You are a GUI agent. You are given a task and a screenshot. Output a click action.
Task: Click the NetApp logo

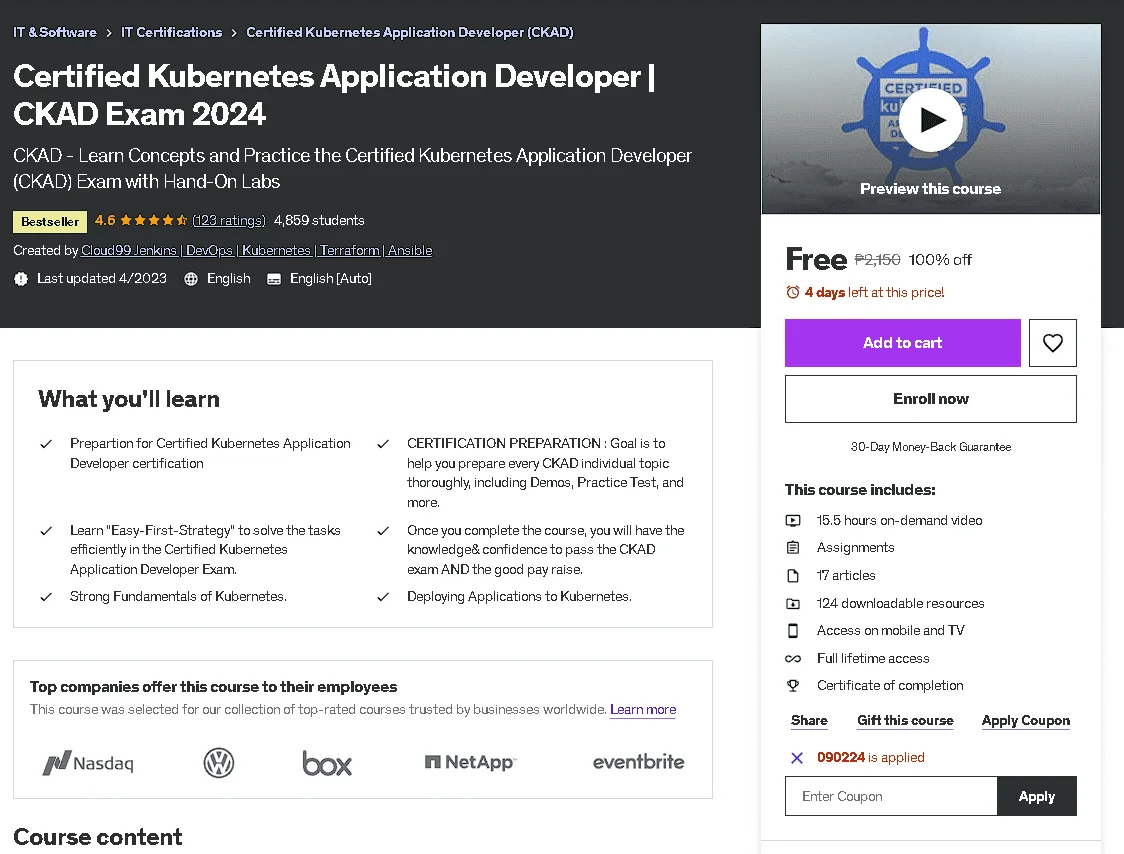click(x=470, y=762)
